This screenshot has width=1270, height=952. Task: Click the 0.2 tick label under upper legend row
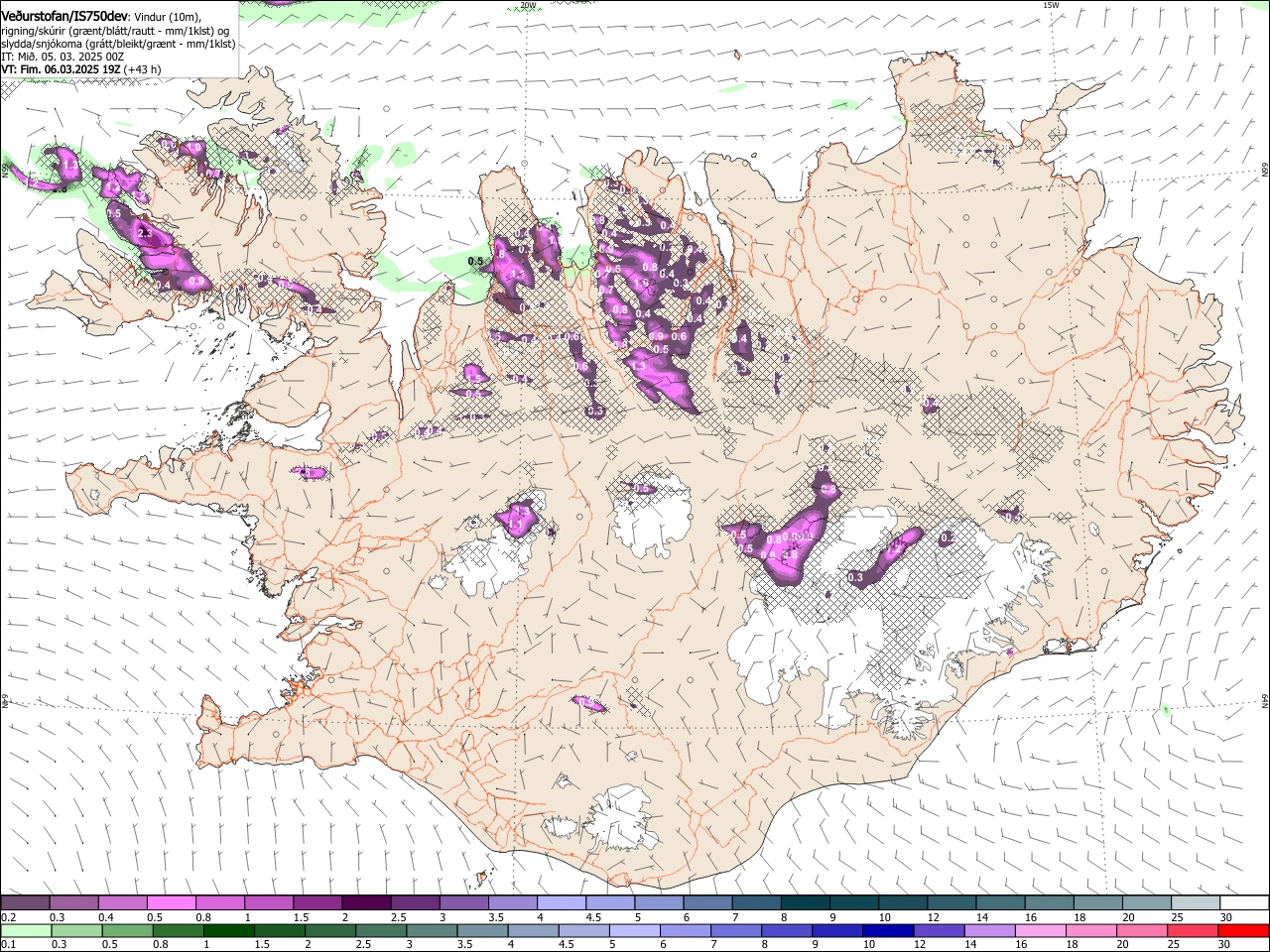pyautogui.click(x=9, y=917)
